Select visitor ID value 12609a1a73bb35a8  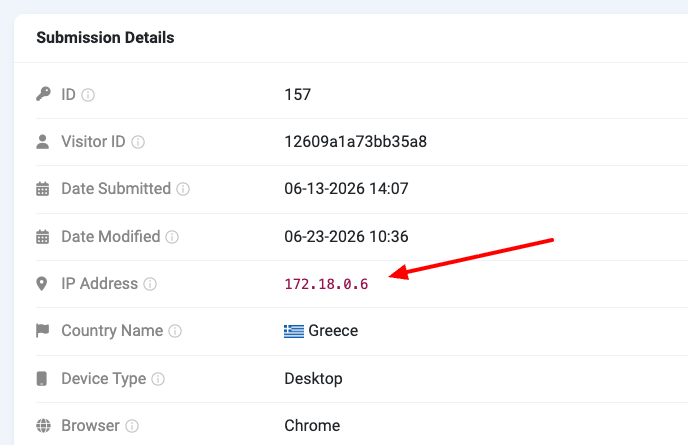coord(355,141)
